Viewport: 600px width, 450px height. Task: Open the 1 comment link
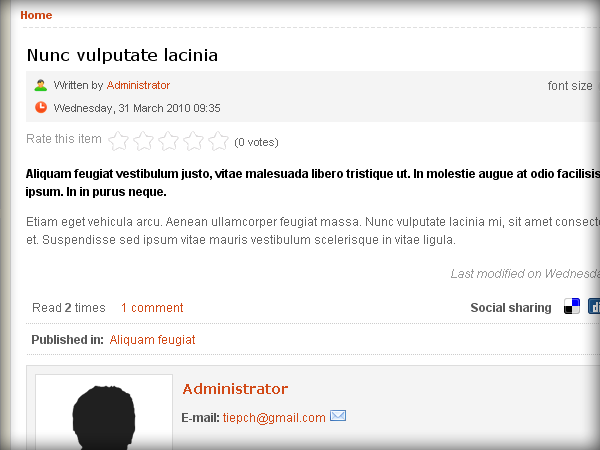[x=152, y=308]
